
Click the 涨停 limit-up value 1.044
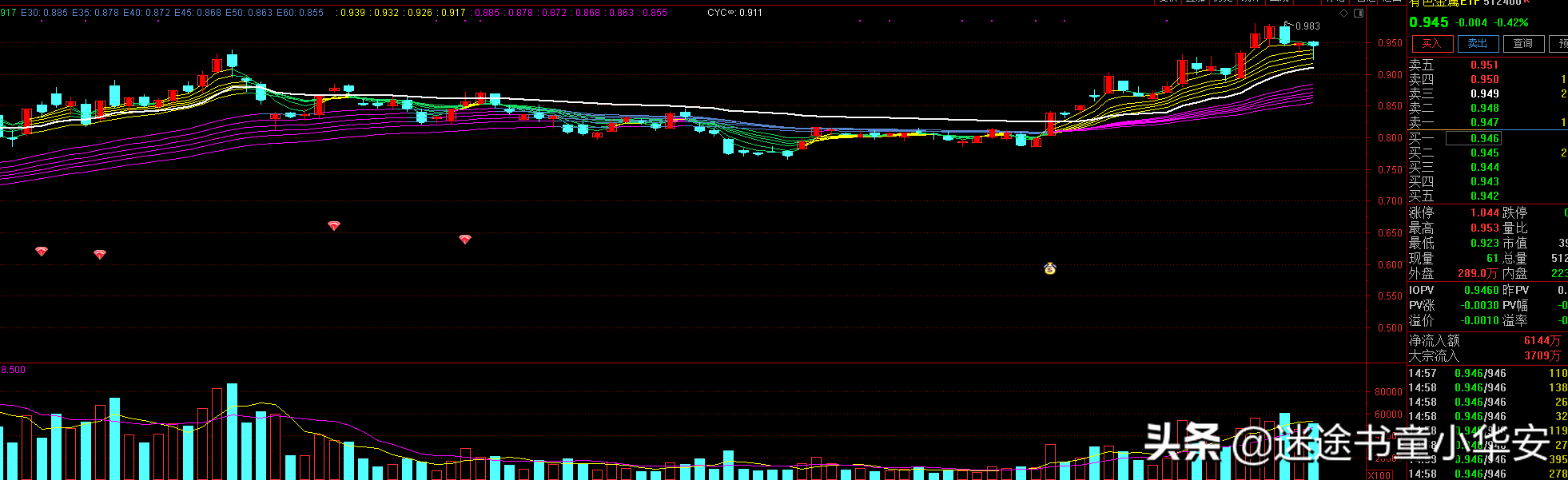point(1485,213)
